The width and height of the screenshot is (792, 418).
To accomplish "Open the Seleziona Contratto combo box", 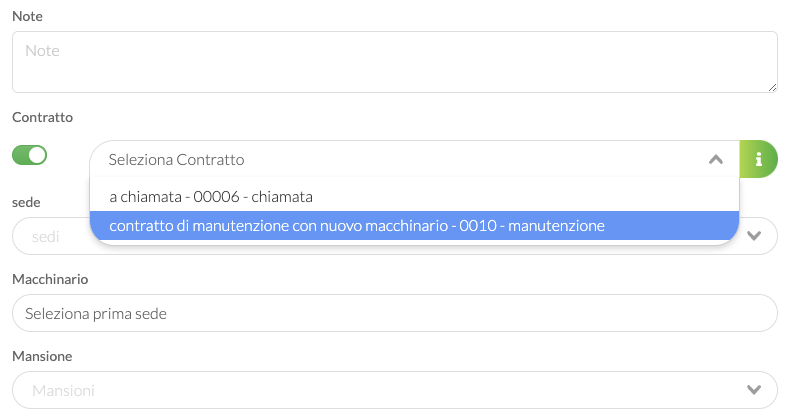I will pyautogui.click(x=414, y=159).
